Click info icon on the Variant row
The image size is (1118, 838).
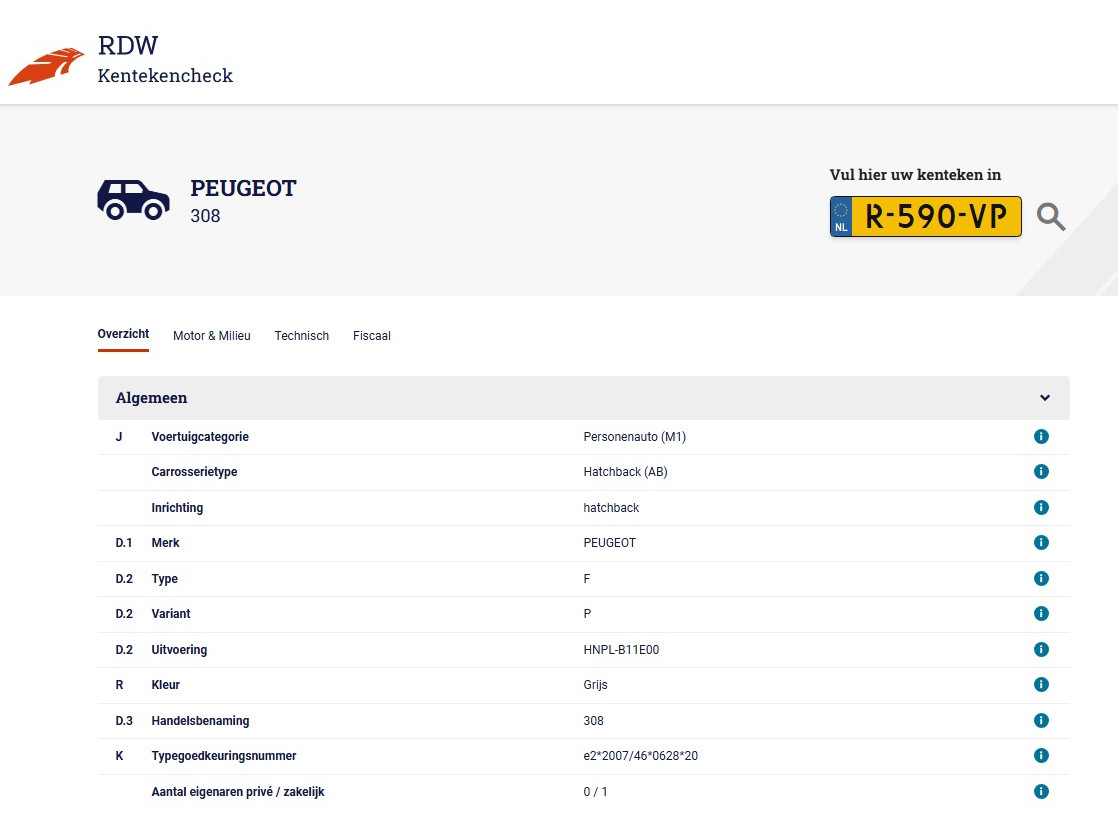click(x=1041, y=613)
